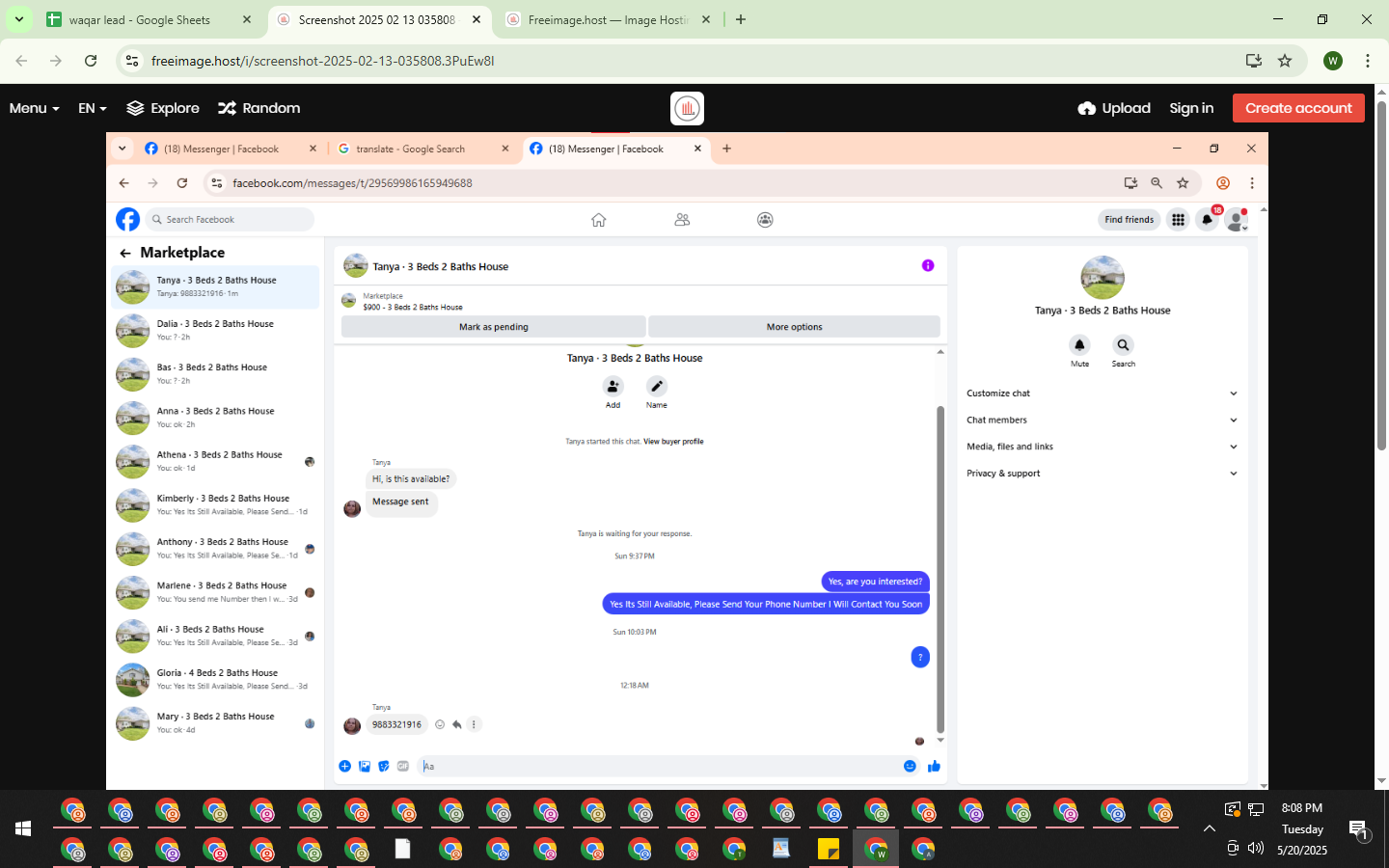
Task: Open Dalia - 3 Beds 2 Baths House conversation
Action: pyautogui.click(x=215, y=331)
